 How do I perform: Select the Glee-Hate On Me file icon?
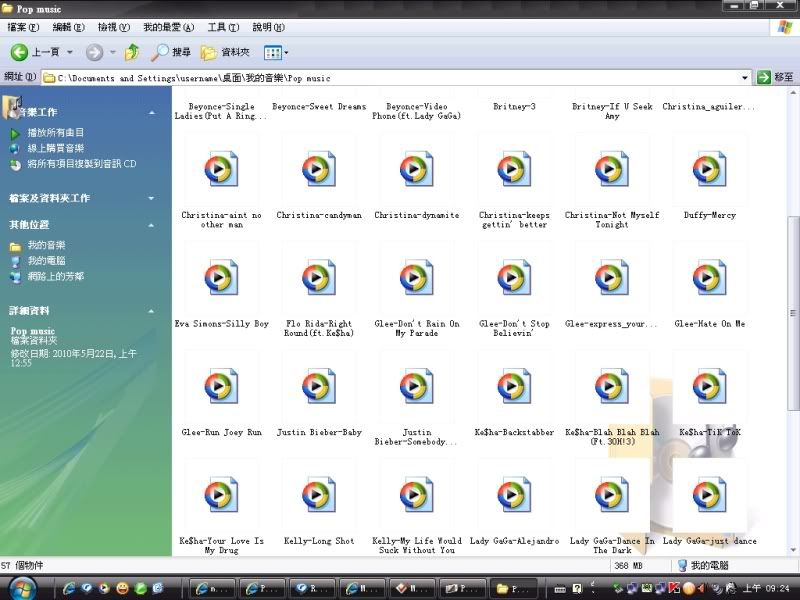(x=710, y=277)
